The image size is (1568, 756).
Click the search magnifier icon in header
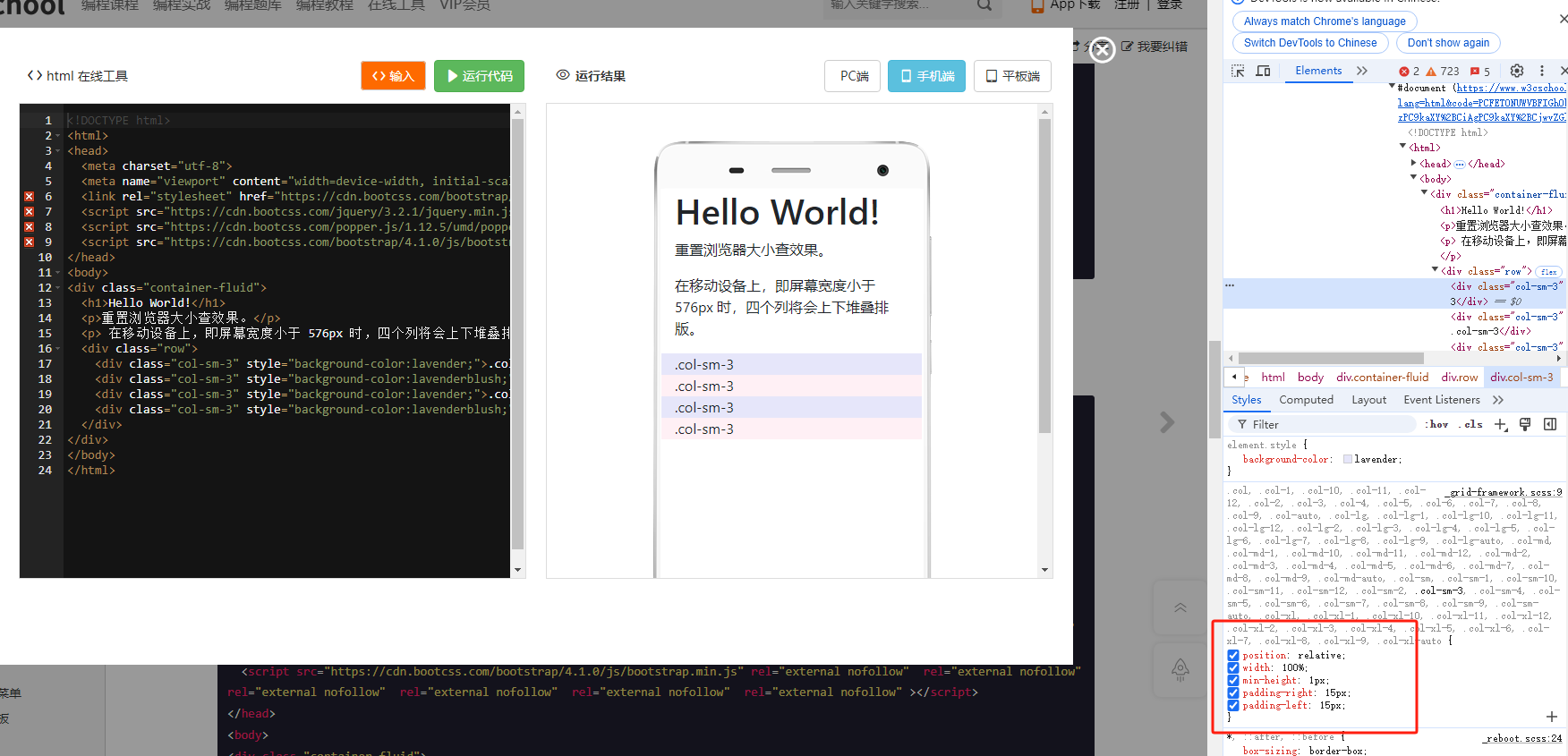coord(984,5)
